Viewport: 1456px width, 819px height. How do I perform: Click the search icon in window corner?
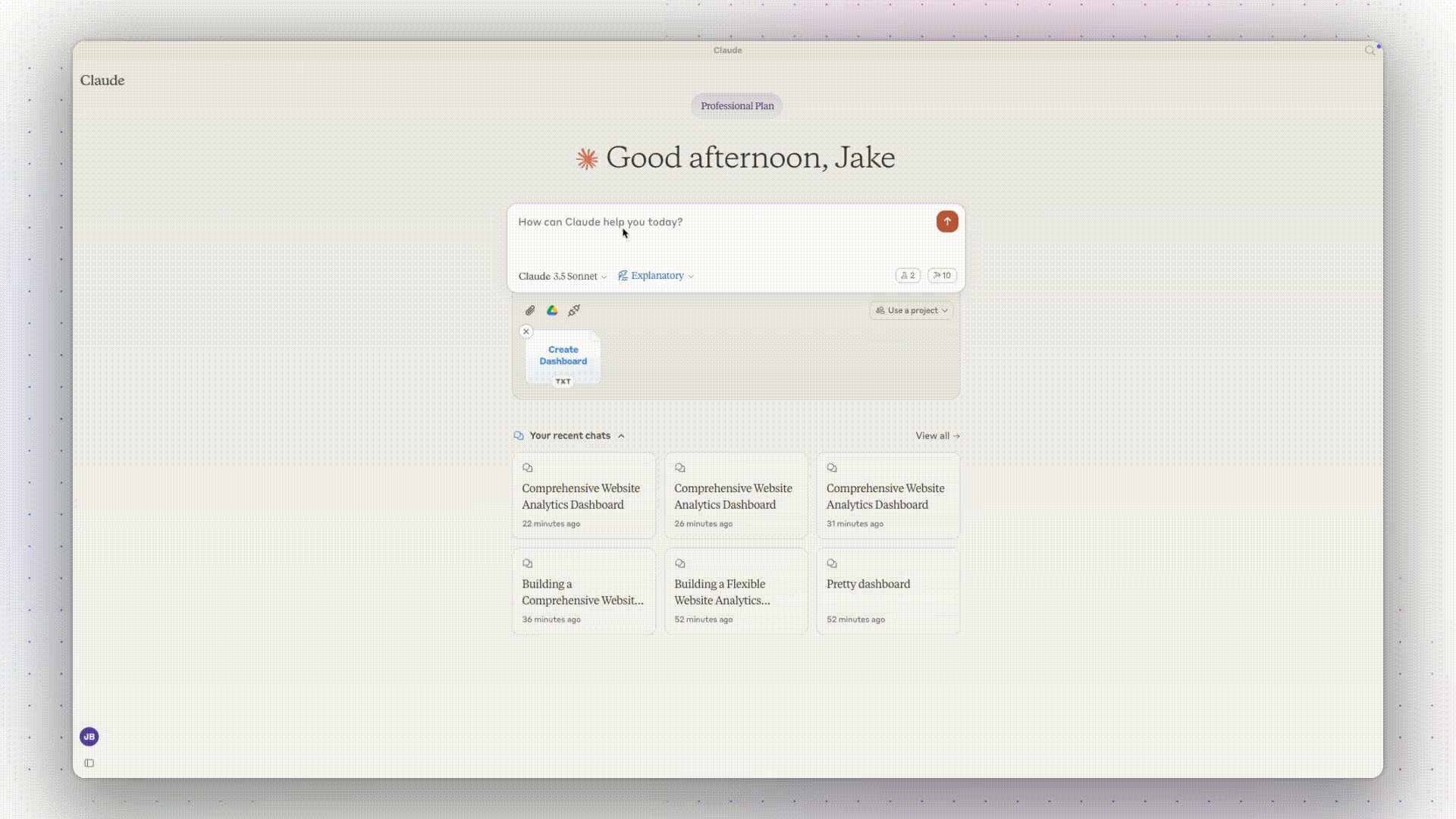(1370, 51)
